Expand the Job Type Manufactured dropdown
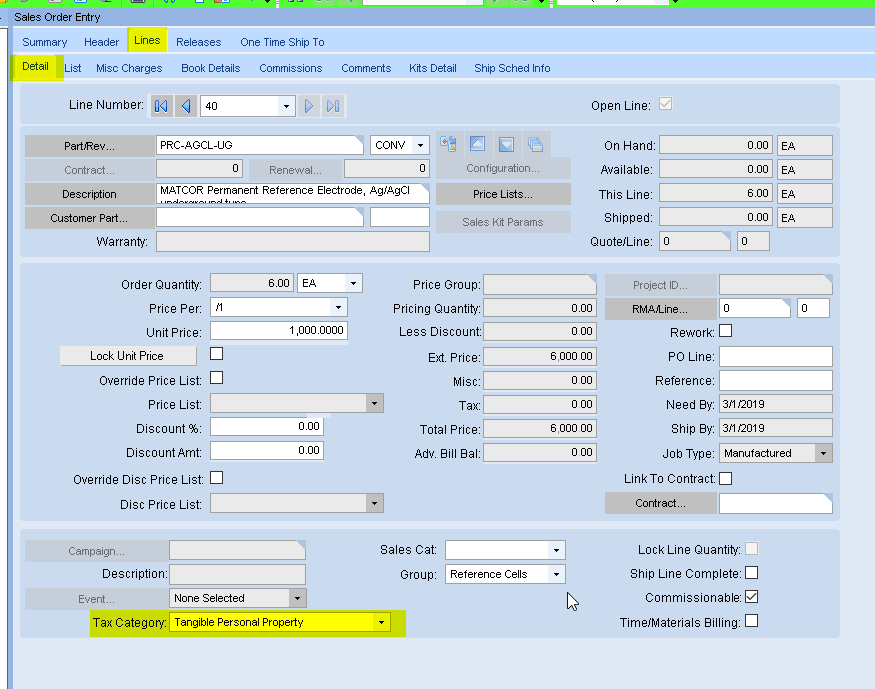The width and height of the screenshot is (875, 689). 823,453
